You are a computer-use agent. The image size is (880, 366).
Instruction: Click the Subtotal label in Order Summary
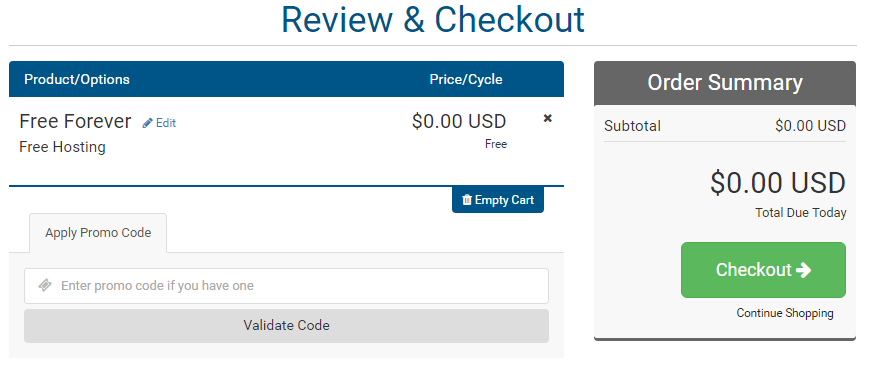click(x=632, y=126)
